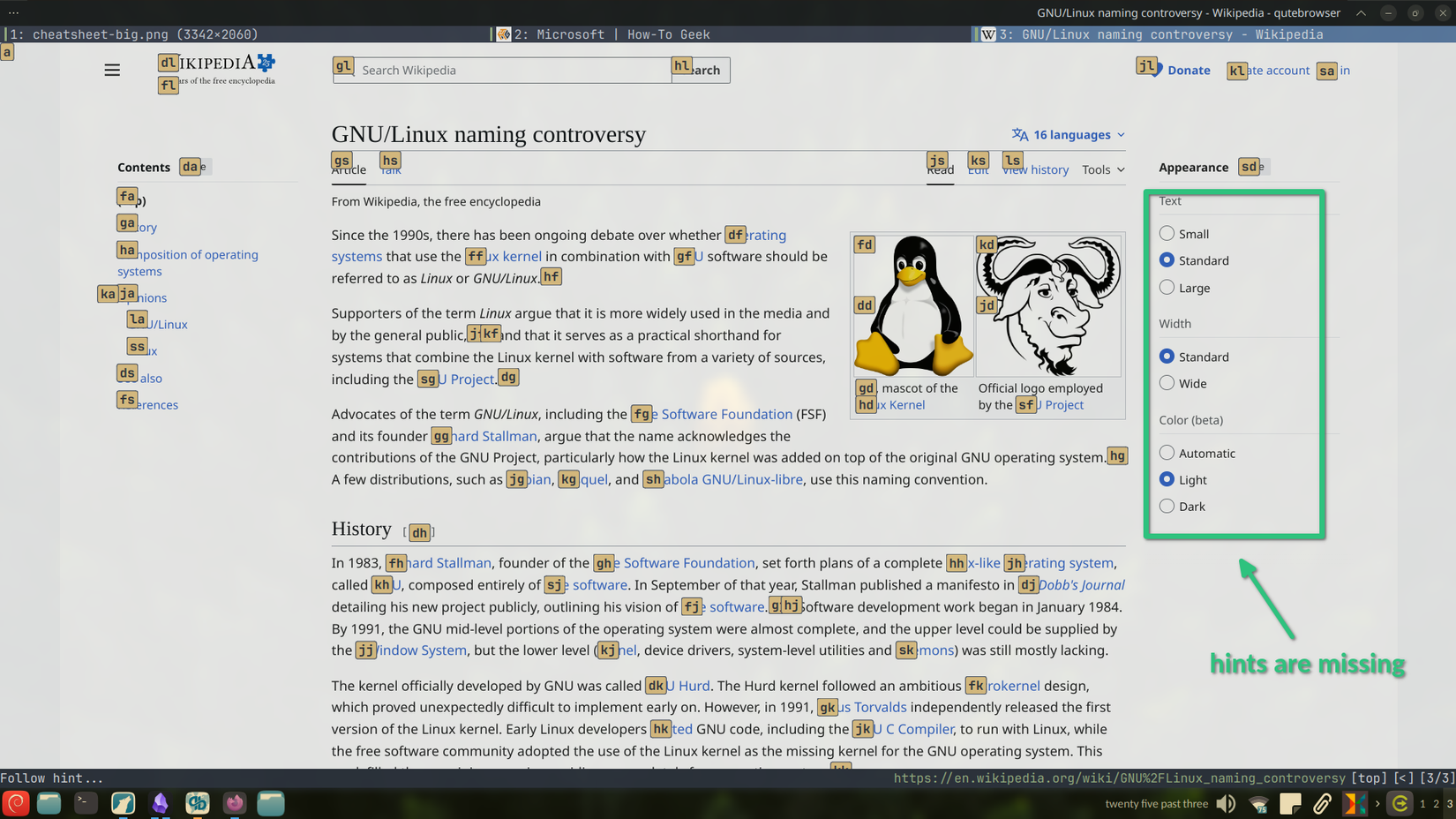Click the Debian menu icon
1456x819 pixels.
click(x=15, y=803)
